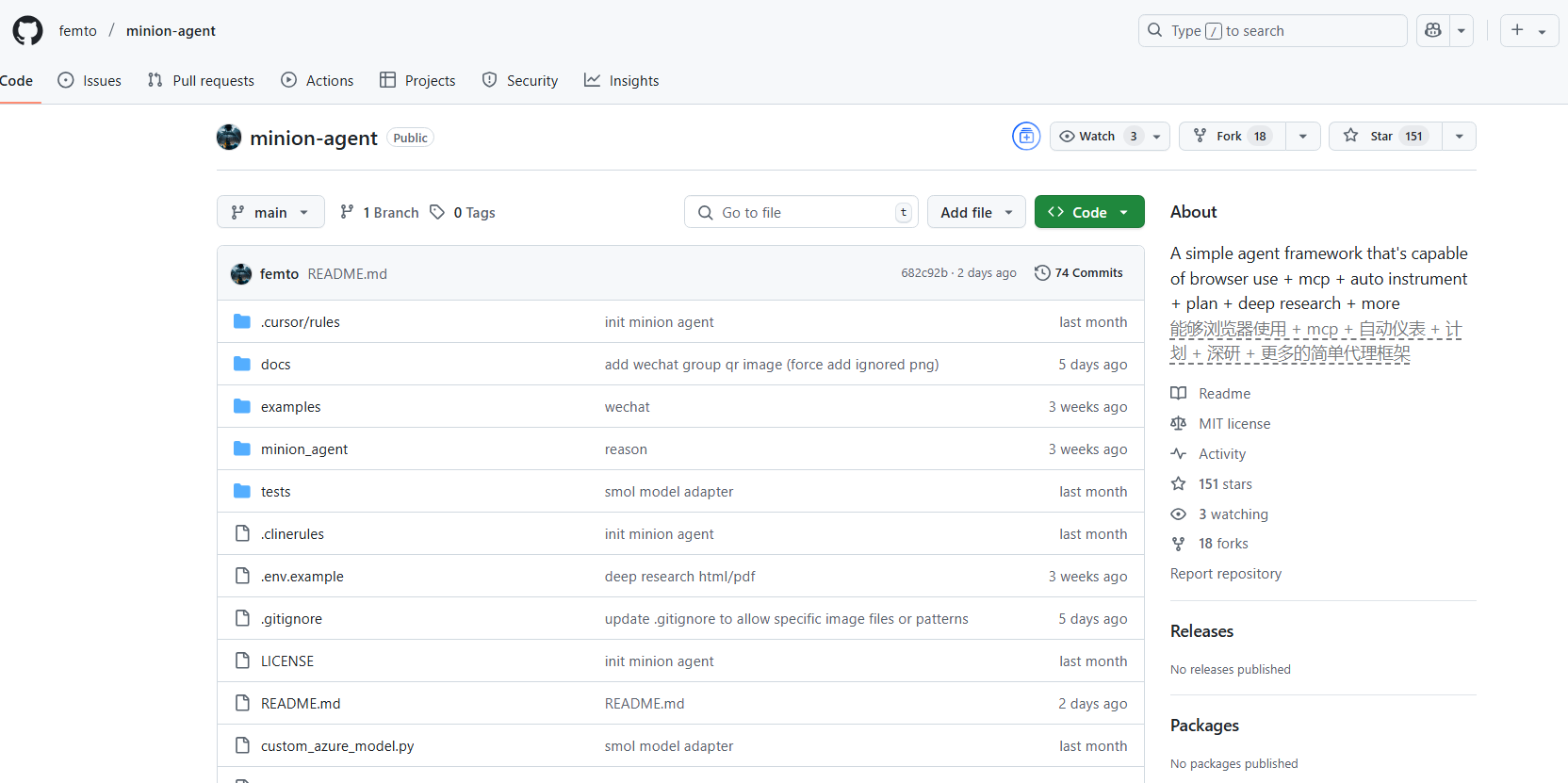Focus the Type / to search field

[1272, 30]
